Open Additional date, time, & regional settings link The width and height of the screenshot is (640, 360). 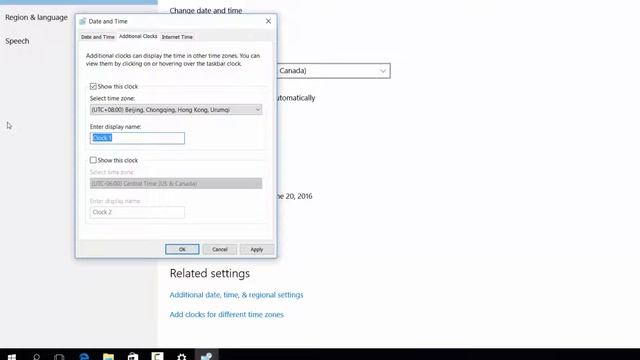tap(236, 295)
